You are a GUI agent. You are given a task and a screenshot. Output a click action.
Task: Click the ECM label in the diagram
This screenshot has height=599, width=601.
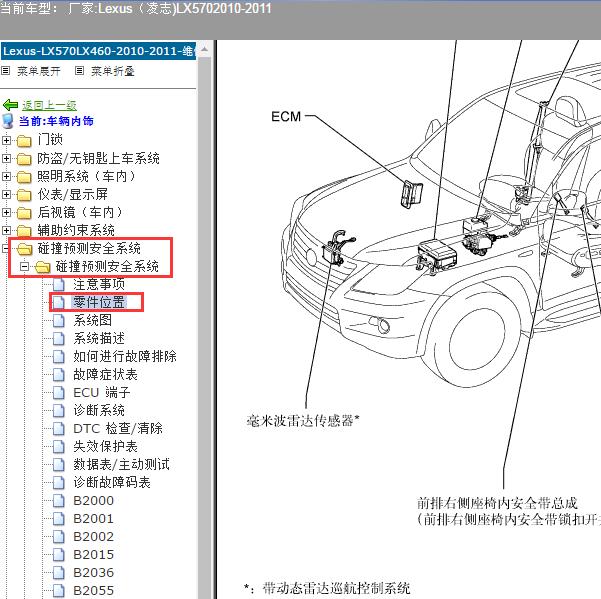[286, 117]
